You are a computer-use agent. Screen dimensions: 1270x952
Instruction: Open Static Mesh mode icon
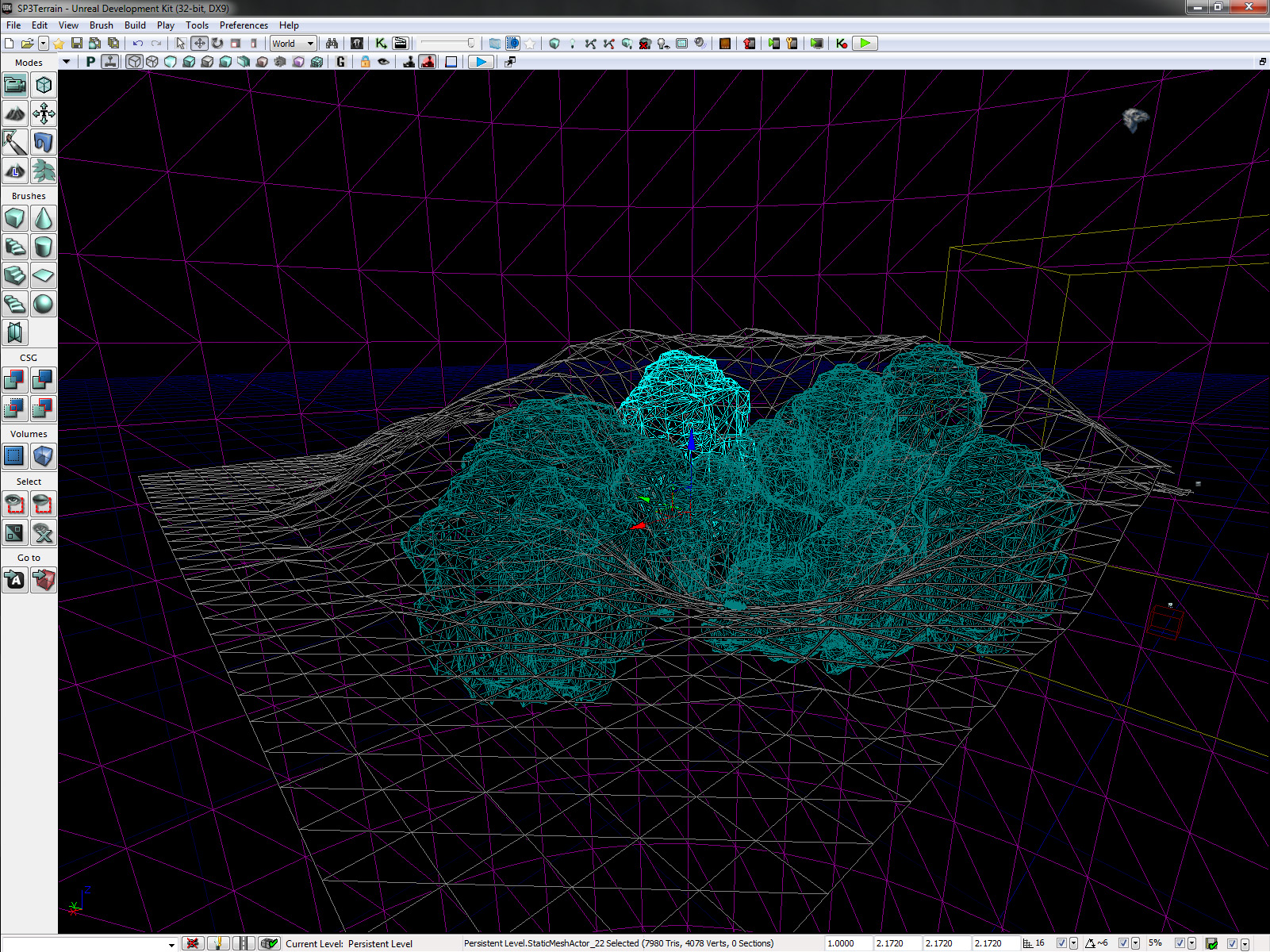coord(44,142)
